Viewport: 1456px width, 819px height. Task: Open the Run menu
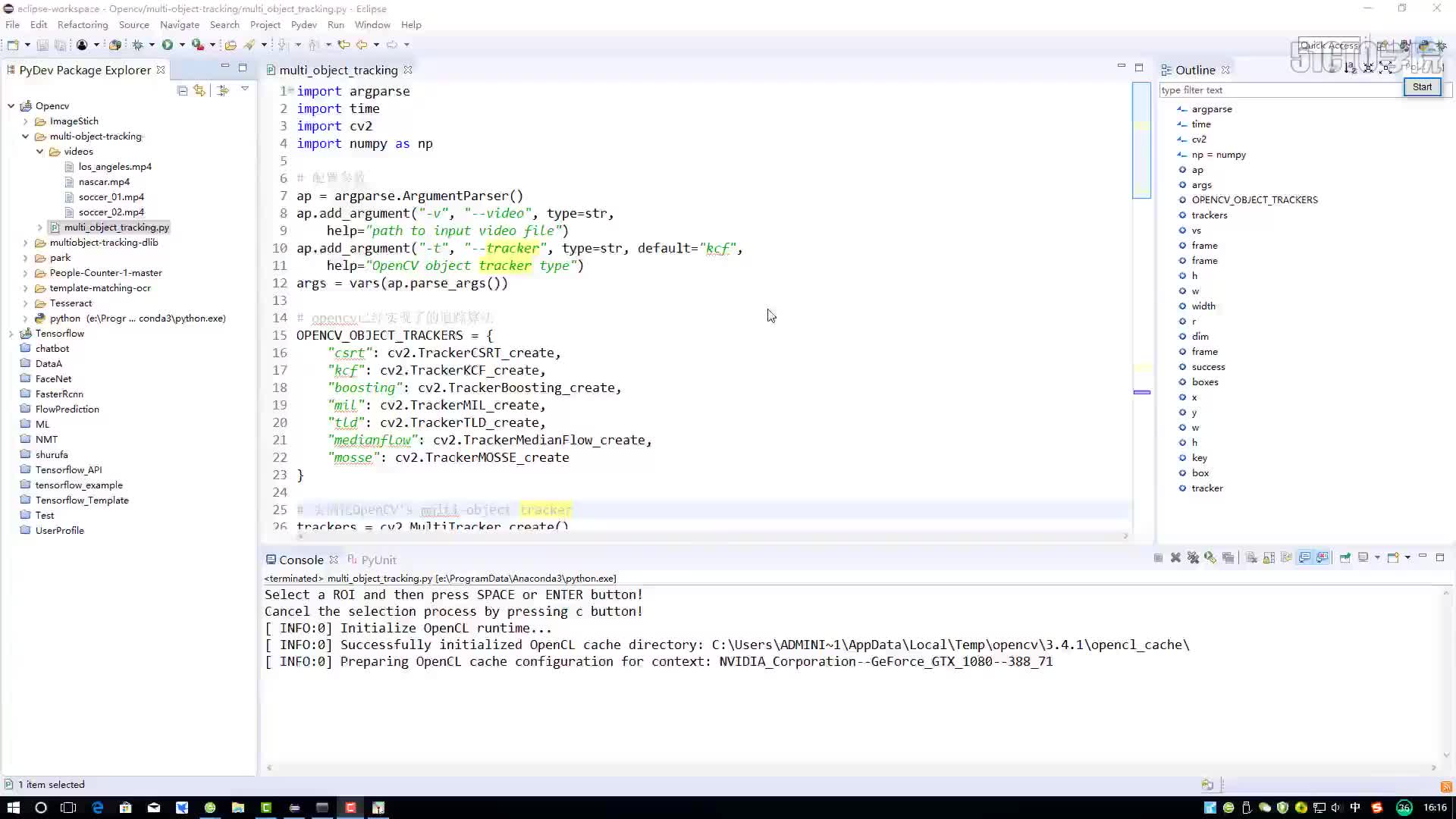pos(336,24)
